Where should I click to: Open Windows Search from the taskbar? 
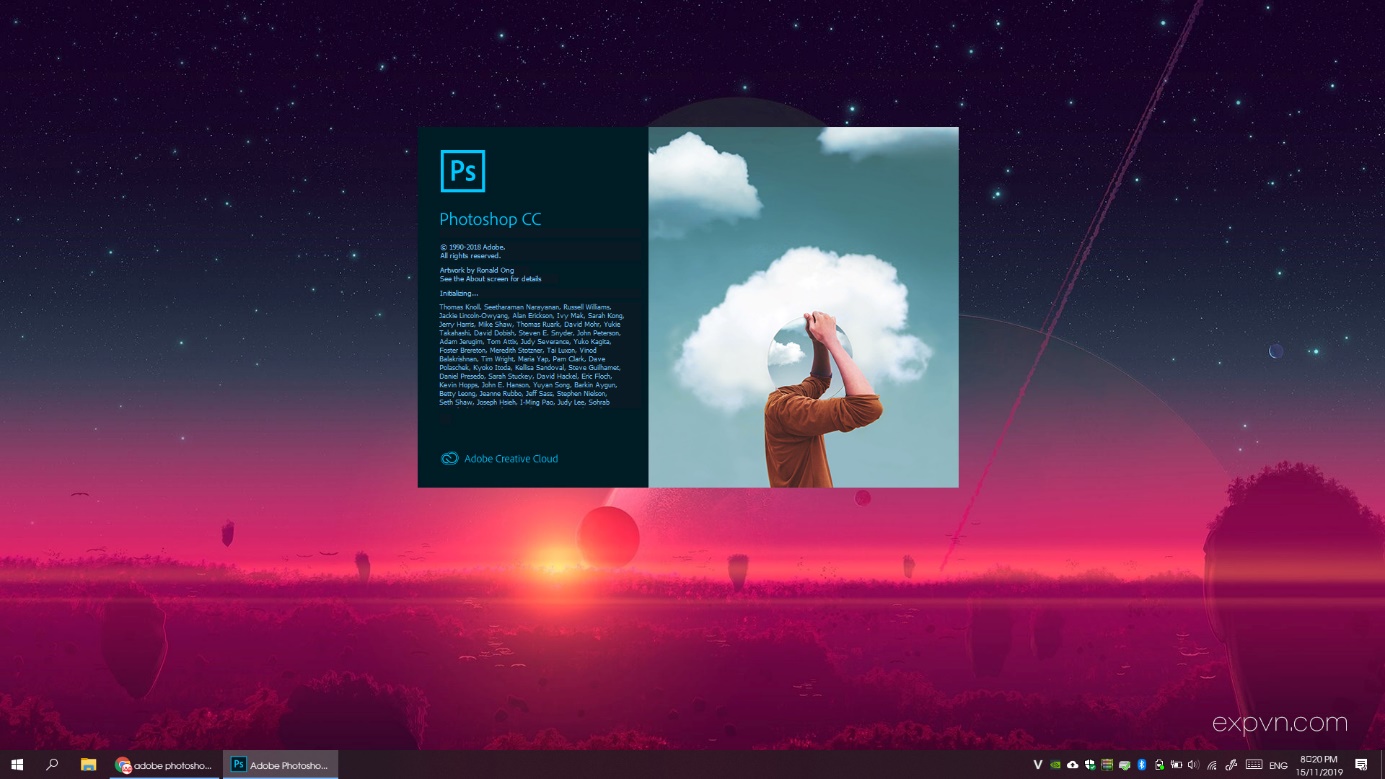[x=54, y=765]
